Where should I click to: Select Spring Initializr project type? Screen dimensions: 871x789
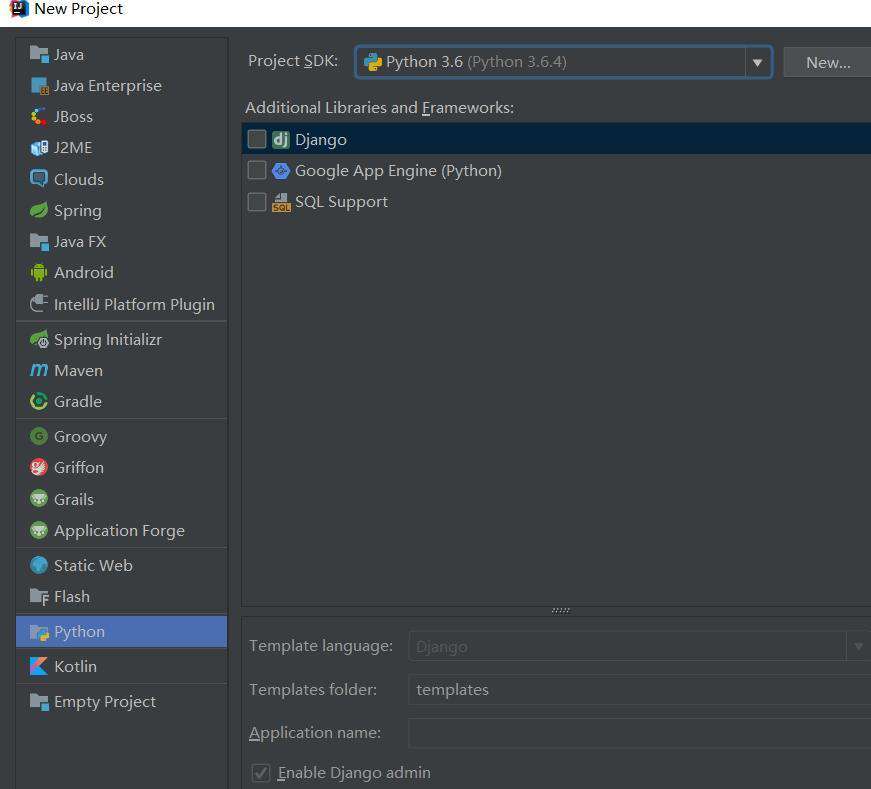coord(121,339)
